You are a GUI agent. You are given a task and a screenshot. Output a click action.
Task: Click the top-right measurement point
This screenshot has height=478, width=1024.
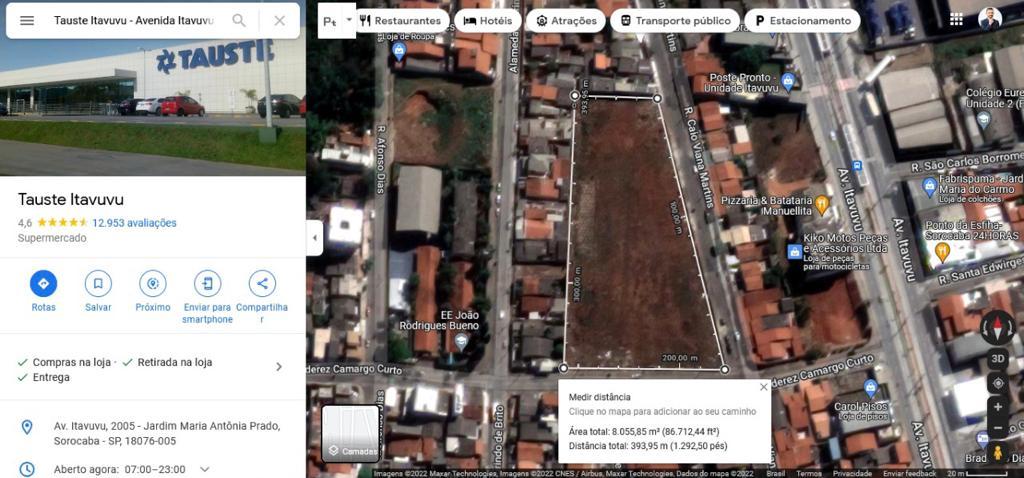(x=657, y=98)
